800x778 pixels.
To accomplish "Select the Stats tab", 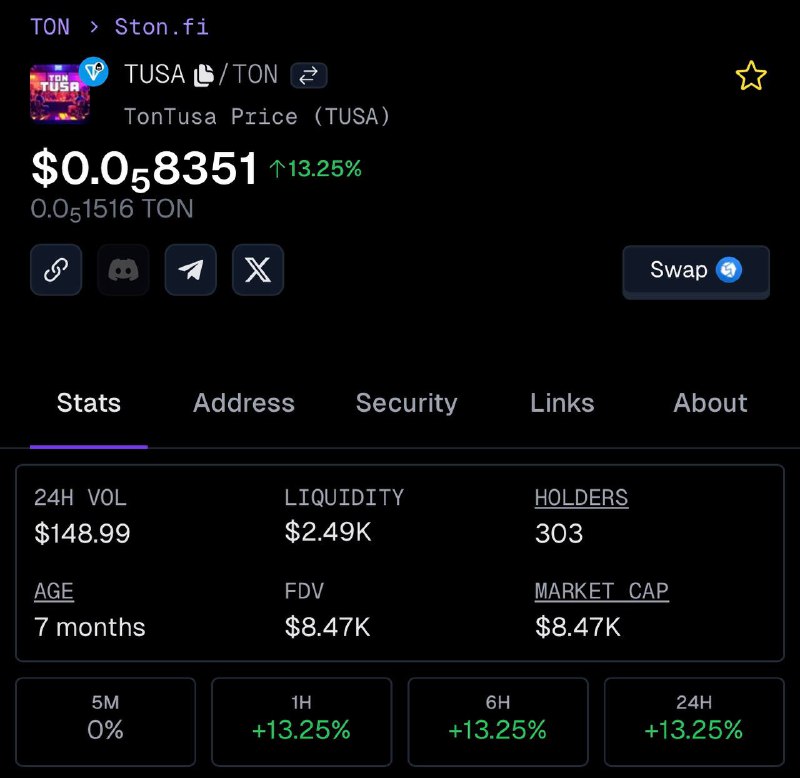I will [x=89, y=403].
